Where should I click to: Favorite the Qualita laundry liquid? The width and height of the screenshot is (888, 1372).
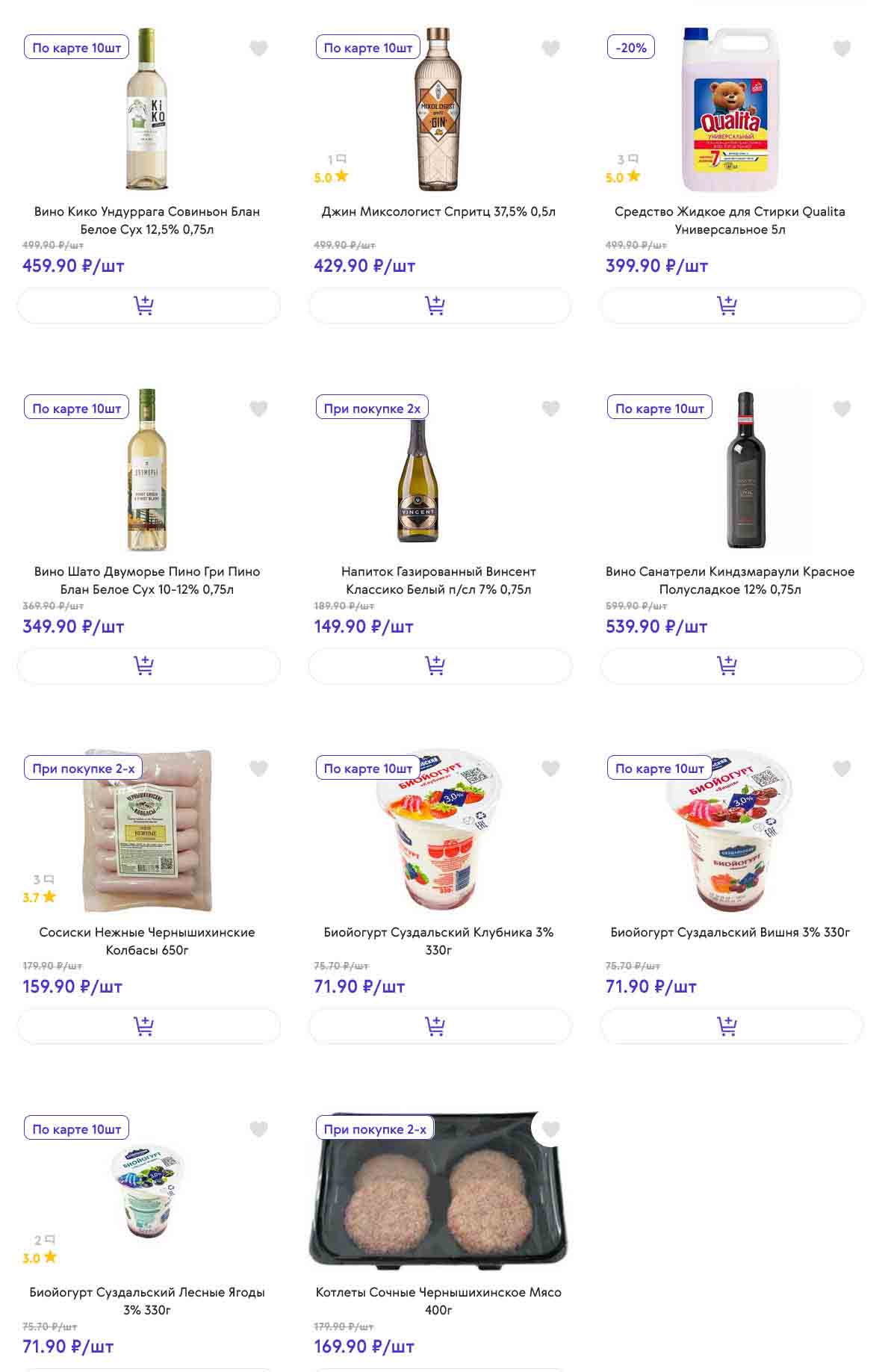coord(842,49)
